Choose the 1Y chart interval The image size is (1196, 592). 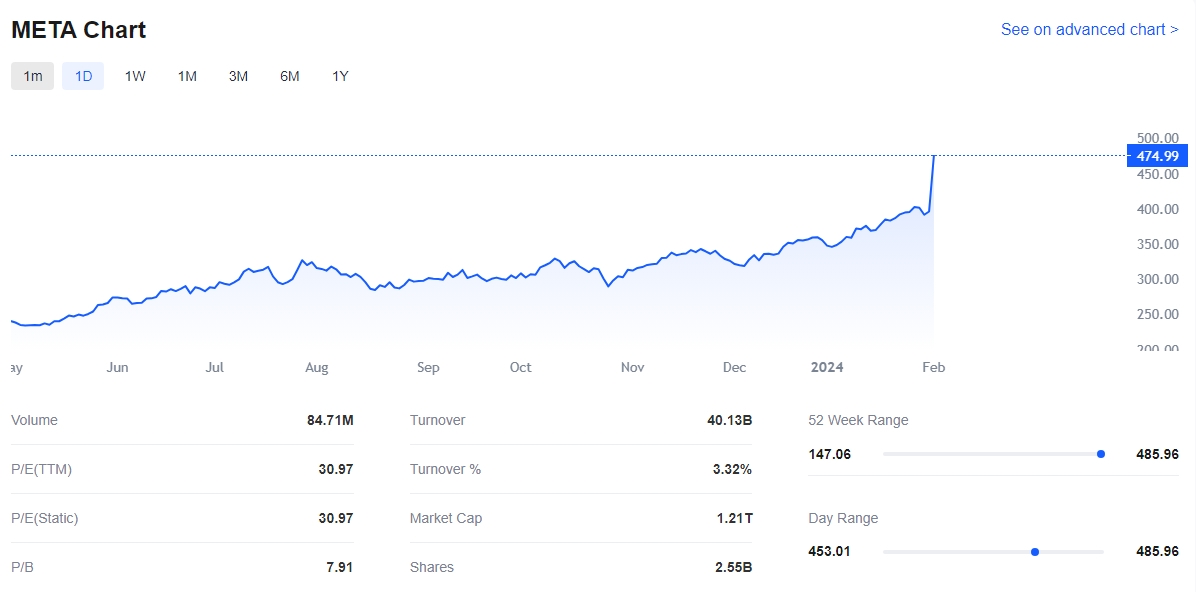(x=340, y=76)
